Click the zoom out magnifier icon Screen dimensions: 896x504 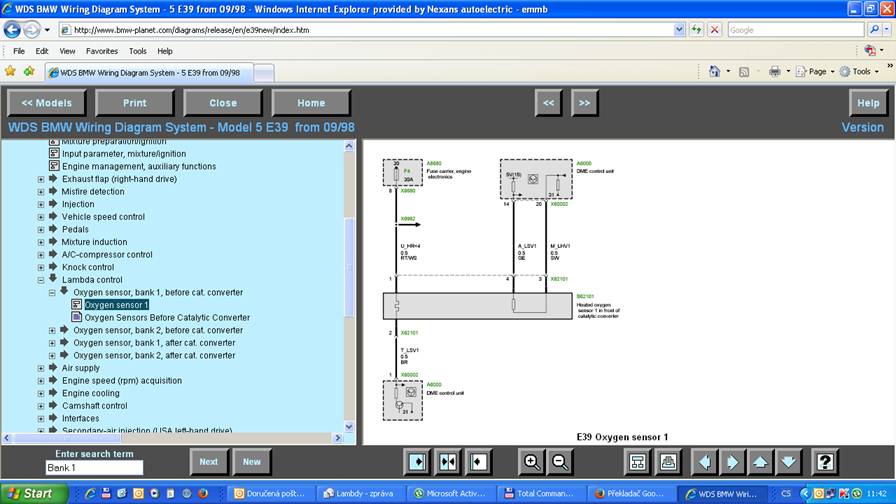[561, 462]
